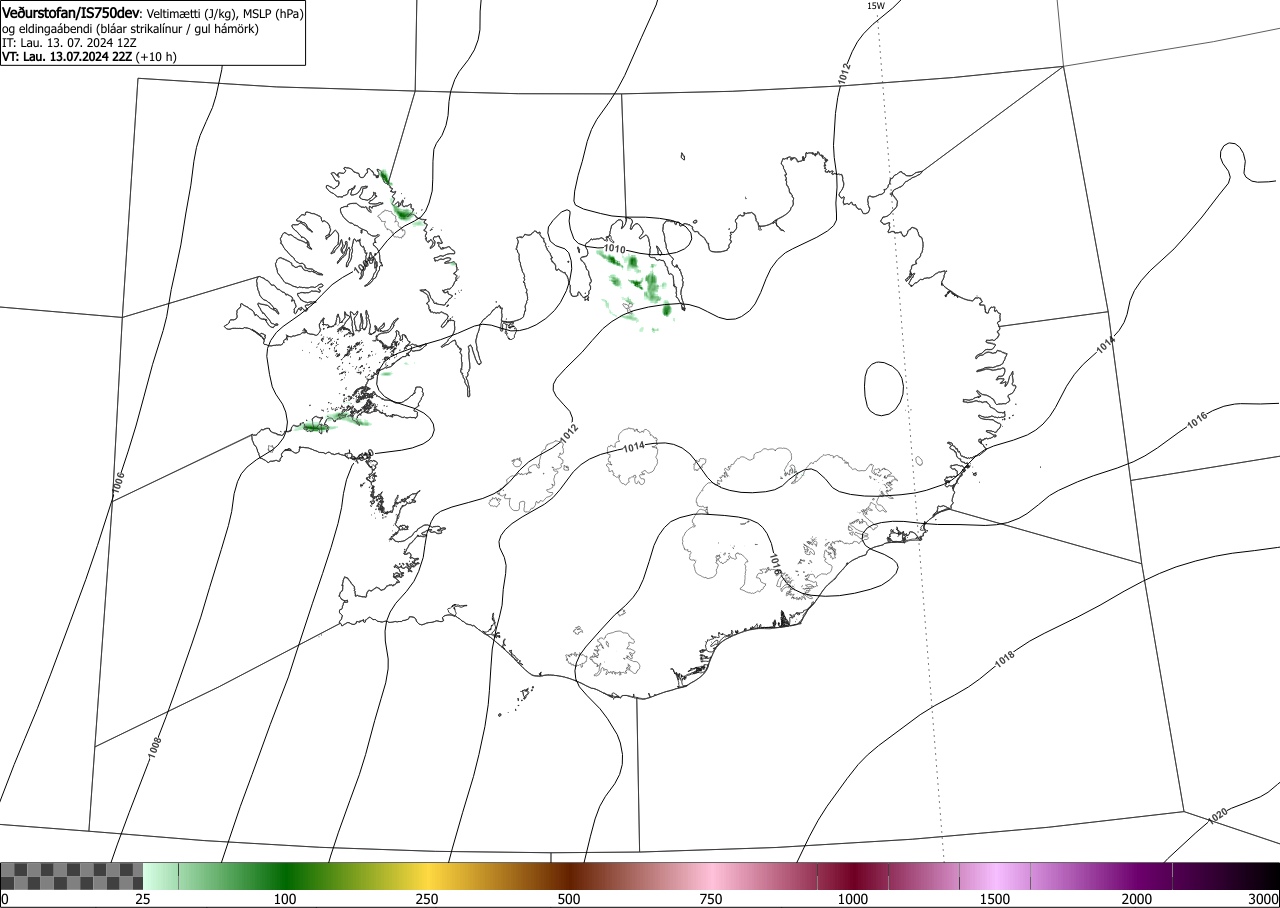Click the colorbar tick label 1000
1280x908 pixels.
tap(853, 899)
